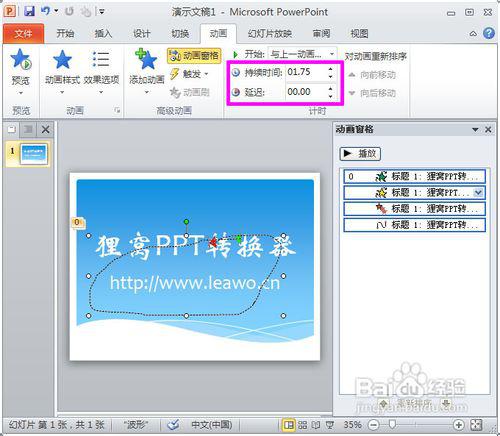Switch to Normal view icon

(x=289, y=425)
